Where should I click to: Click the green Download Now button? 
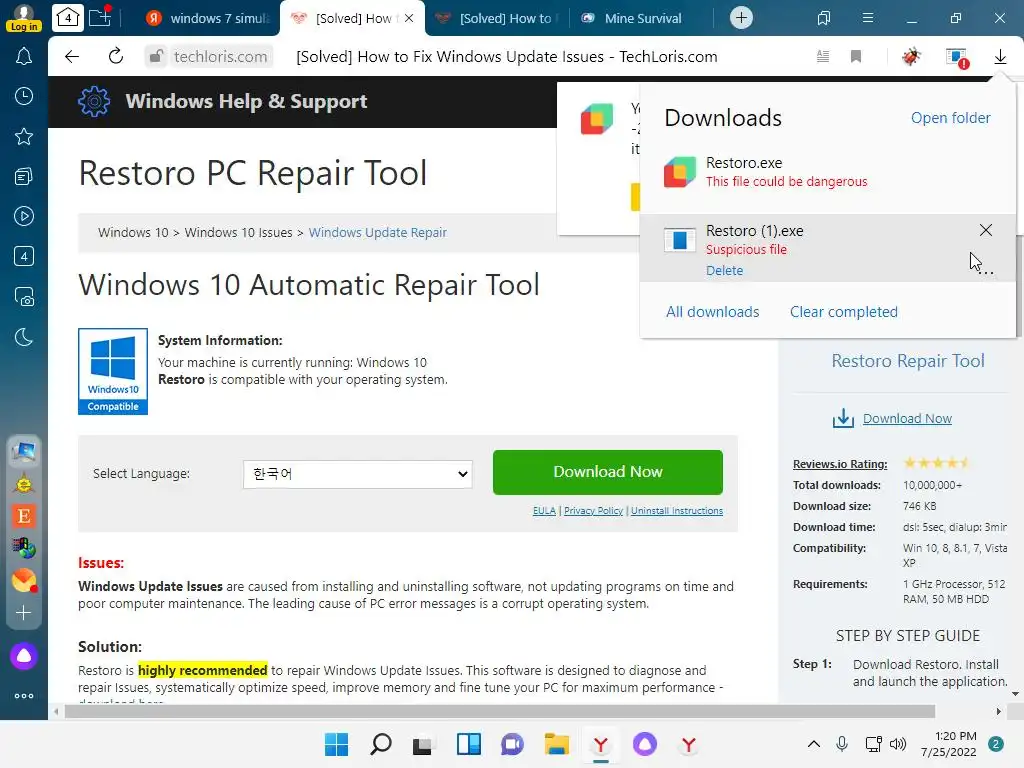point(607,472)
